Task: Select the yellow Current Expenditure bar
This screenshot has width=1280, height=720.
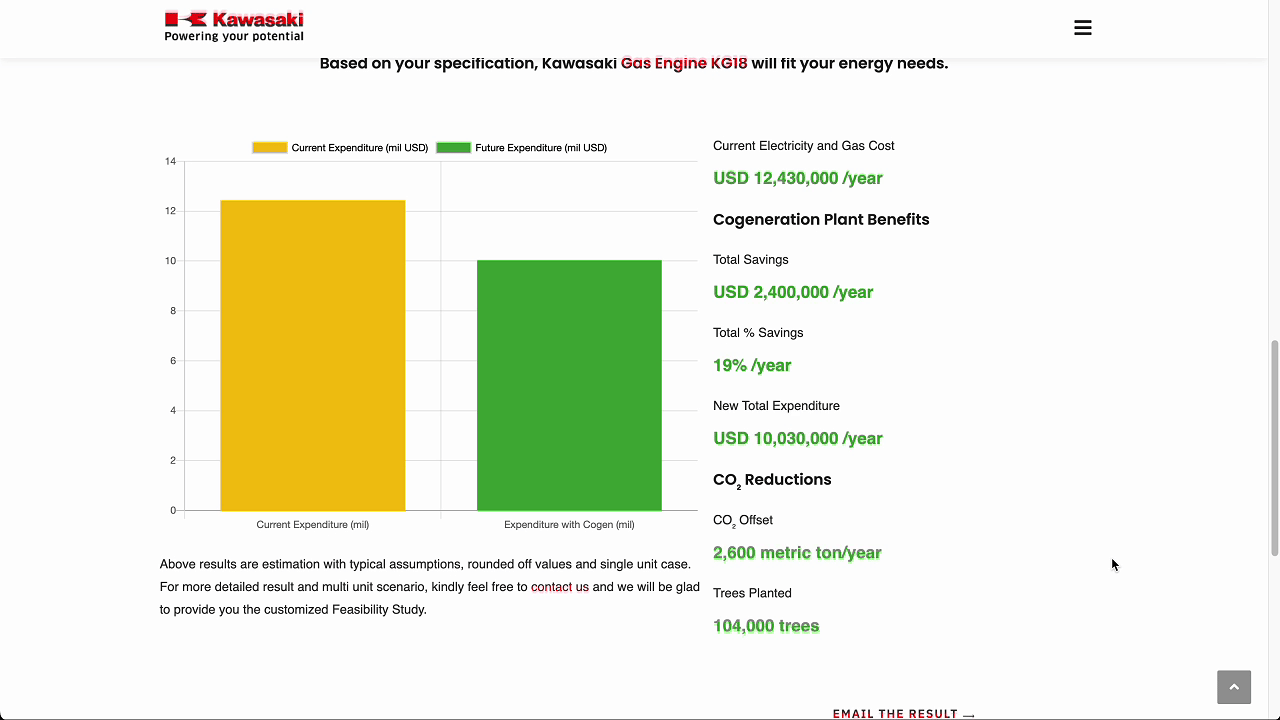Action: click(313, 355)
